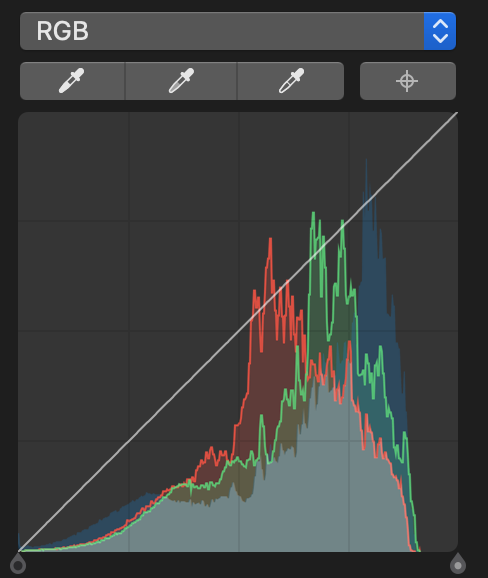488x578 pixels.
Task: Click the curve's top-right endpoint
Action: pos(457,113)
